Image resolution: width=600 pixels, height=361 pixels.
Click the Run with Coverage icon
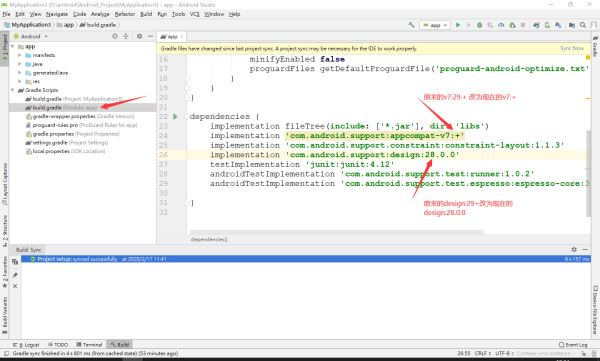tap(490, 25)
